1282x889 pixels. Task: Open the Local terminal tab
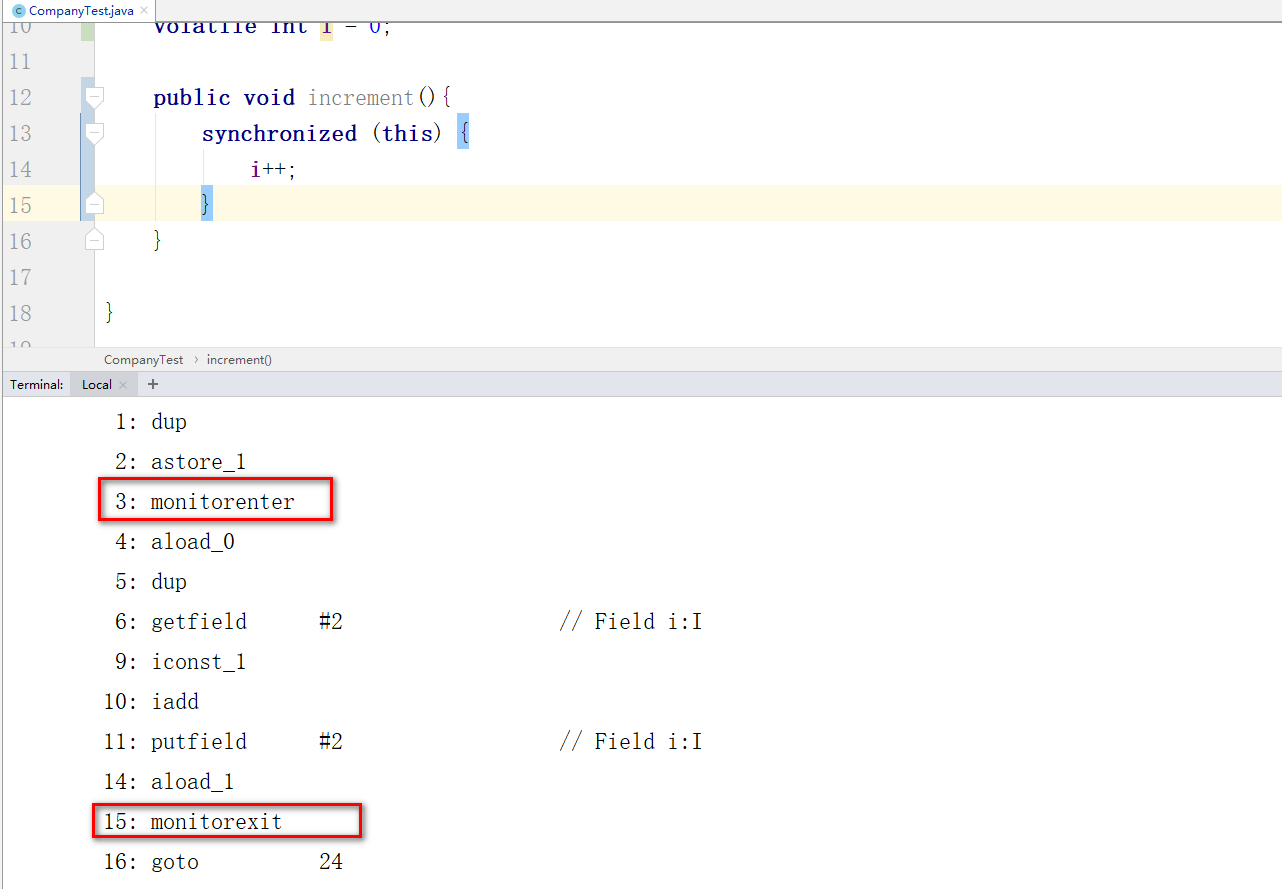(x=97, y=384)
